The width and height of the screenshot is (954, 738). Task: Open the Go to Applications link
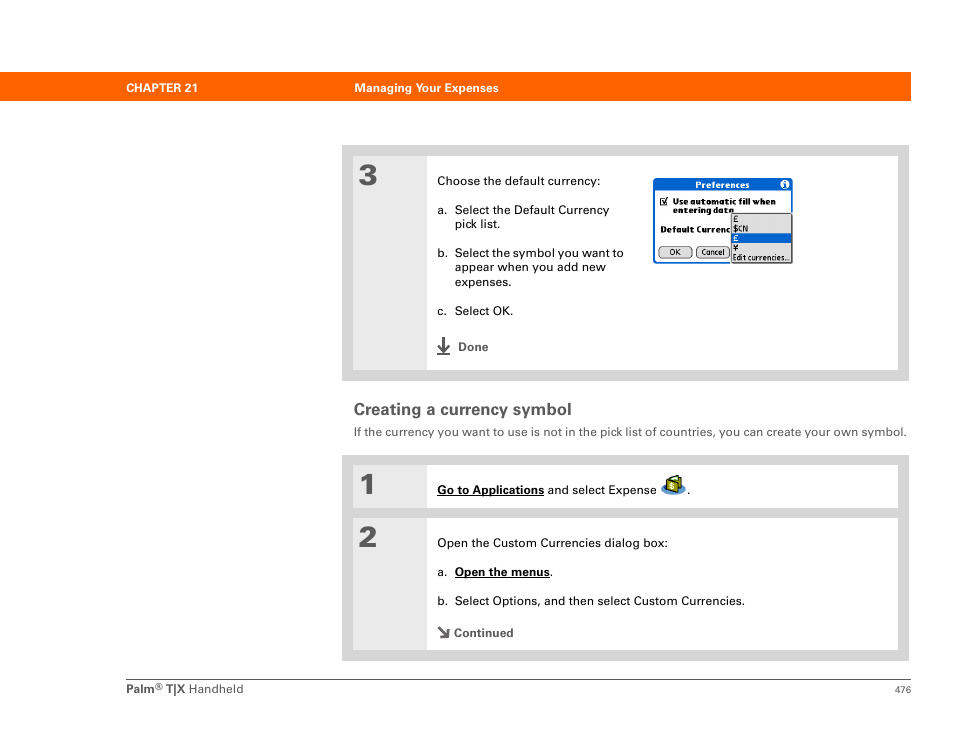coord(490,490)
